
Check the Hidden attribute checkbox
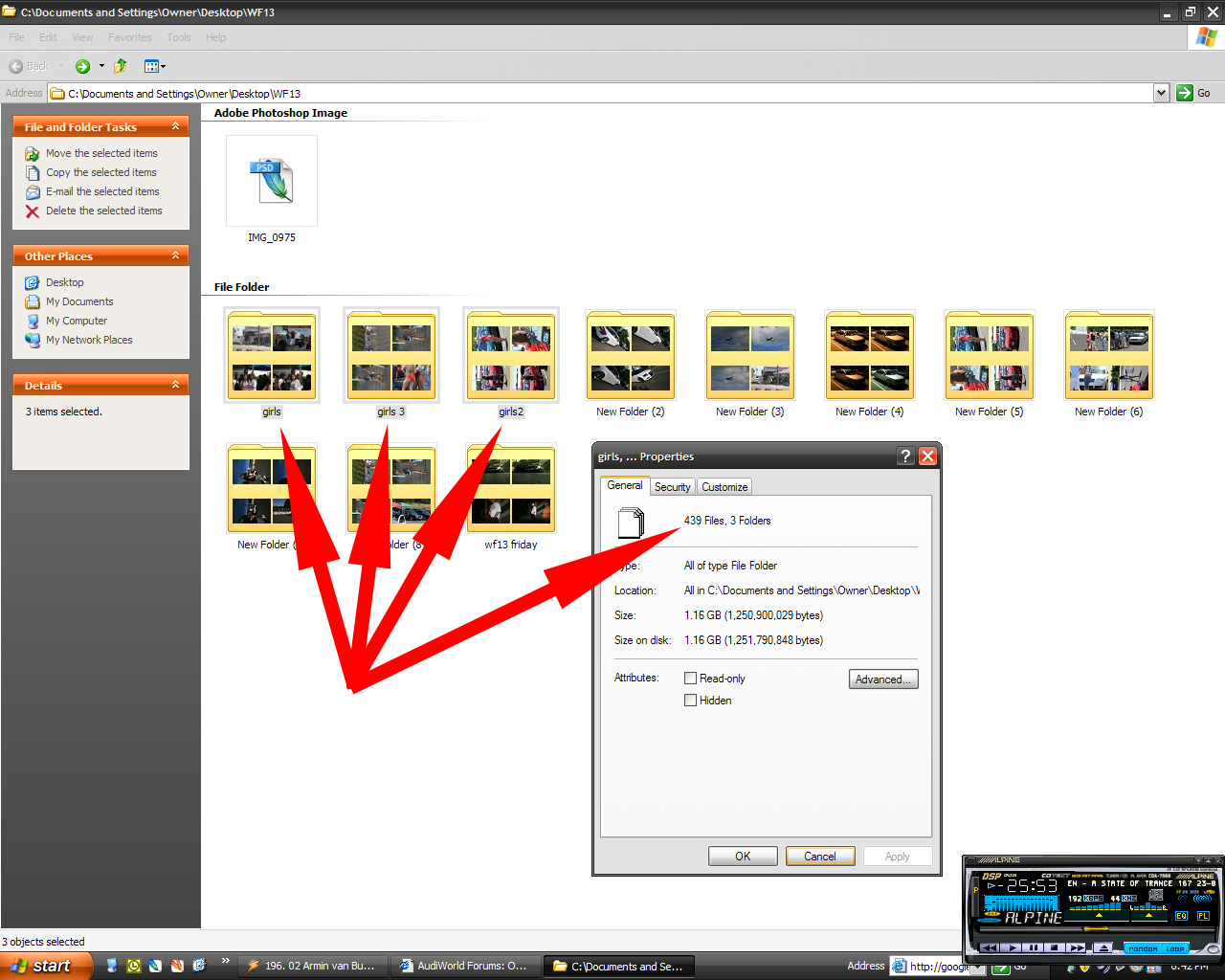[x=690, y=701]
